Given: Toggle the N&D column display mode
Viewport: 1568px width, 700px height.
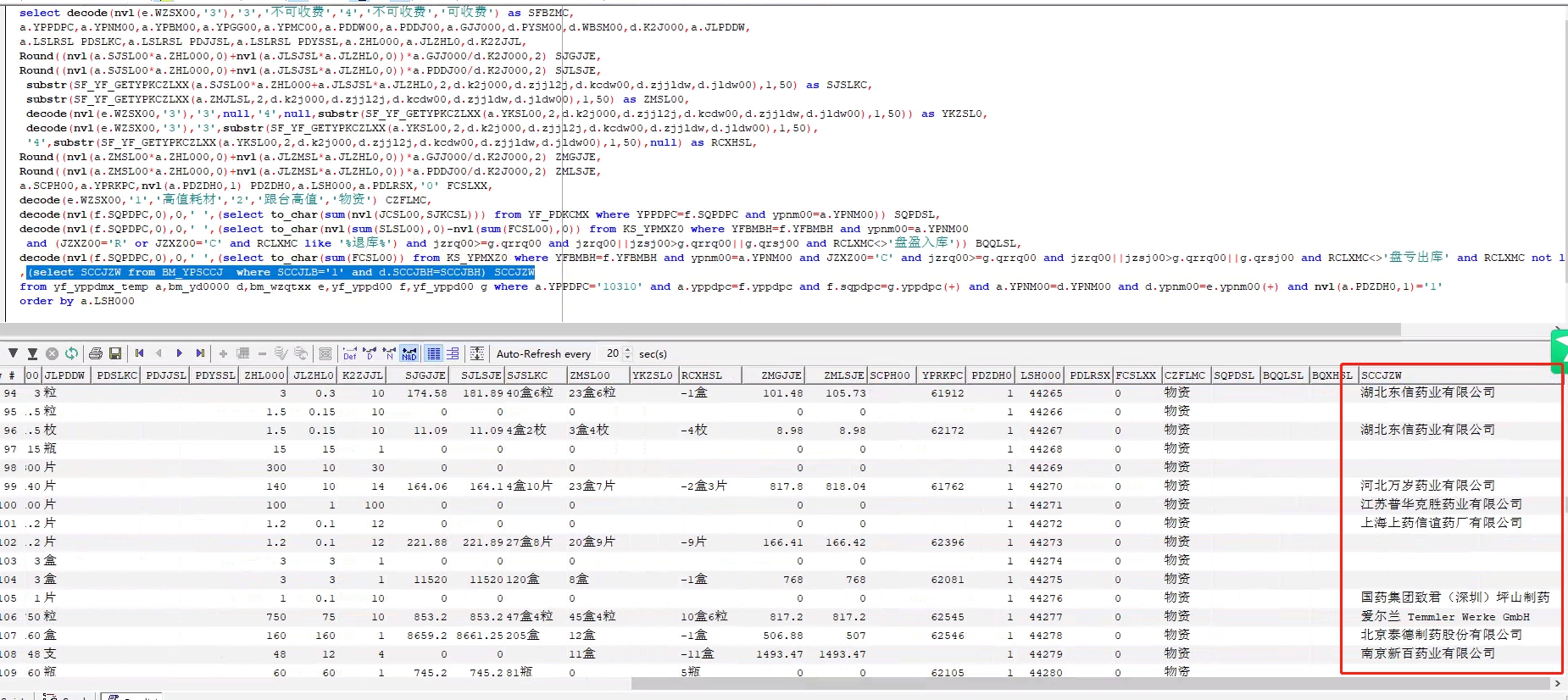Looking at the screenshot, I should tap(409, 353).
